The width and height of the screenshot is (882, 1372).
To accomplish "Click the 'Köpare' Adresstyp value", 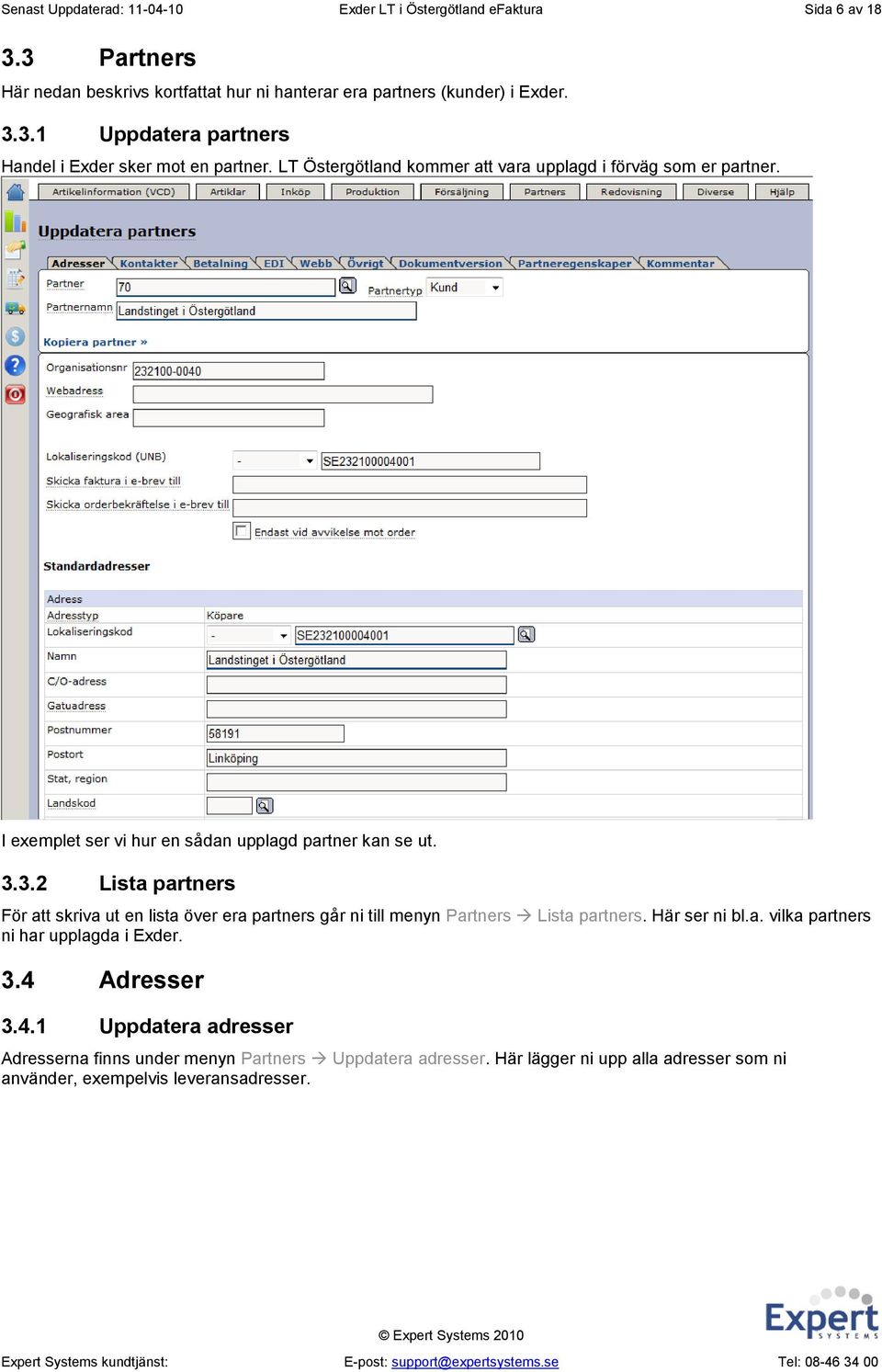I will click(x=225, y=616).
